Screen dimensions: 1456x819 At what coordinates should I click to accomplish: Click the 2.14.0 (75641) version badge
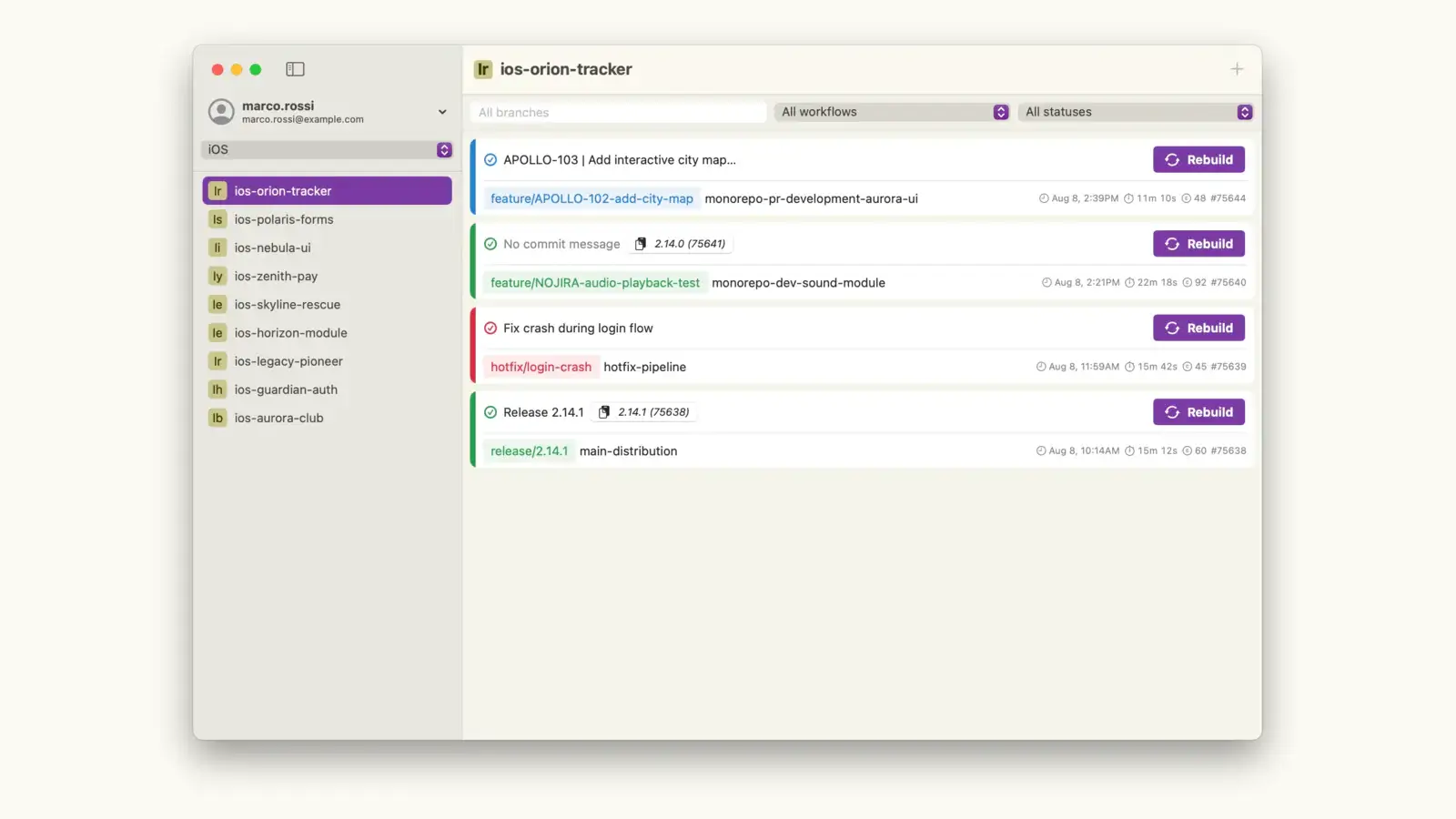click(x=681, y=244)
